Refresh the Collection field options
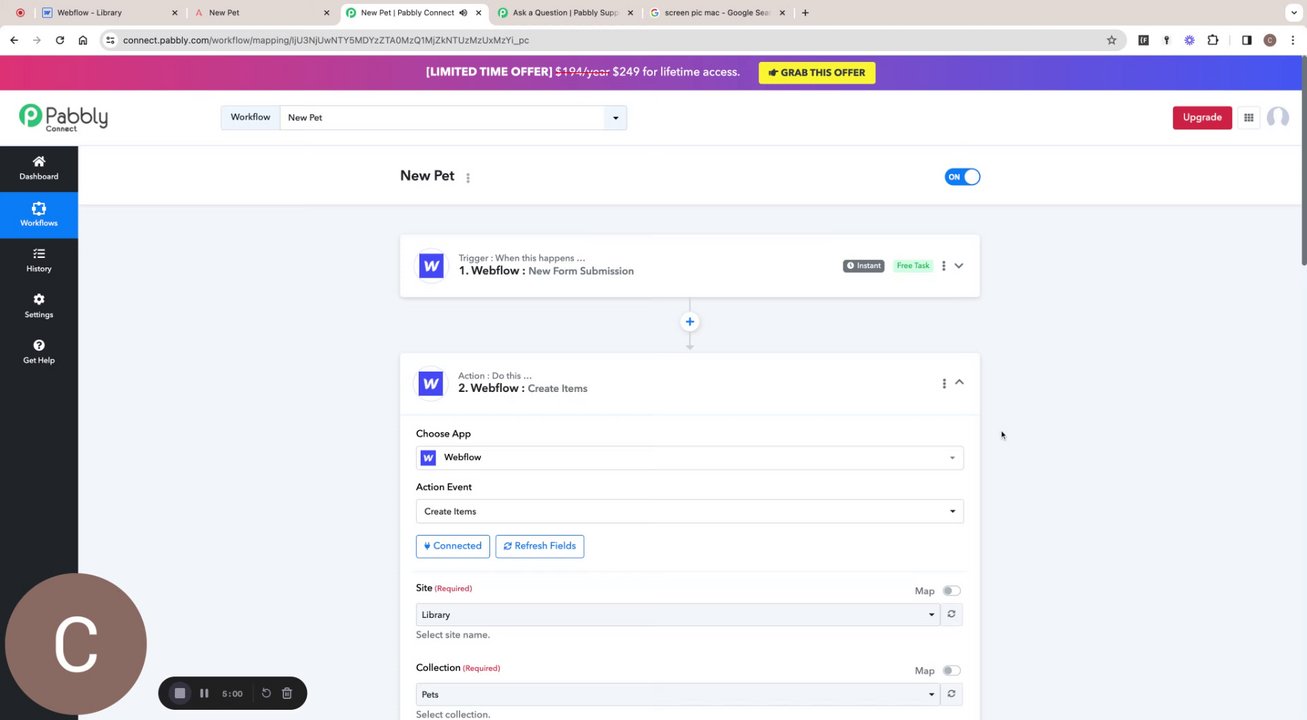This screenshot has height=720, width=1307. (951, 694)
